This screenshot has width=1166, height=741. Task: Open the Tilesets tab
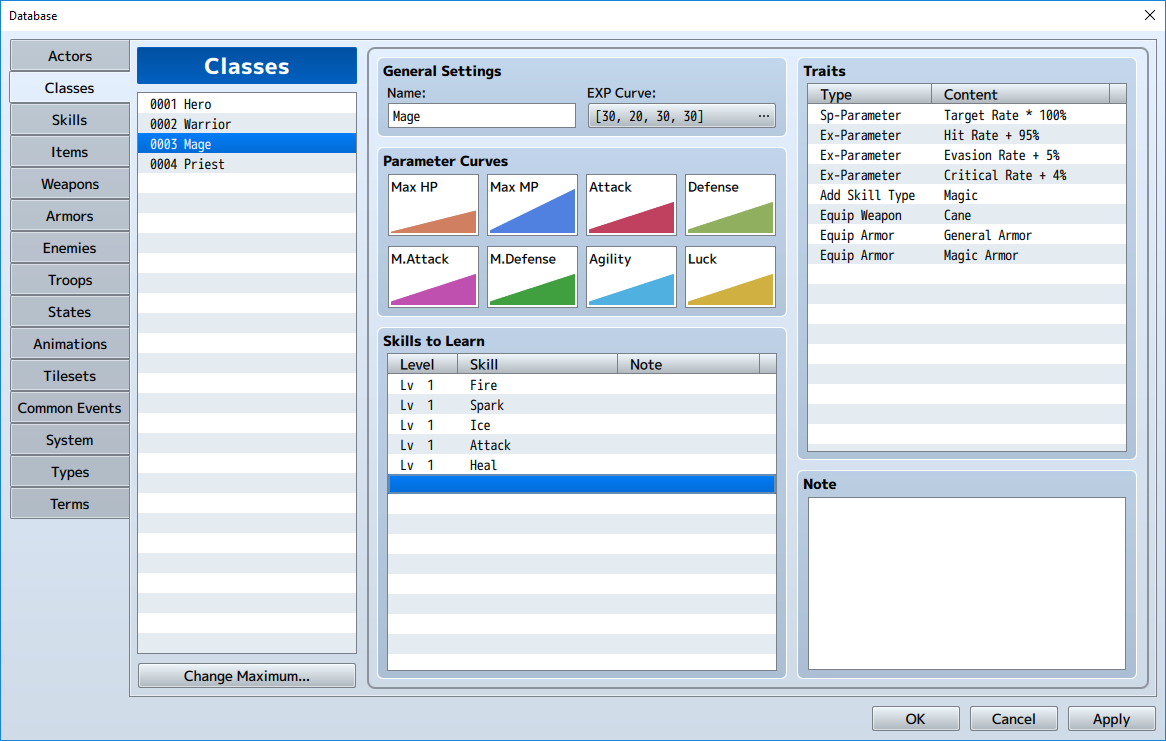click(x=70, y=376)
